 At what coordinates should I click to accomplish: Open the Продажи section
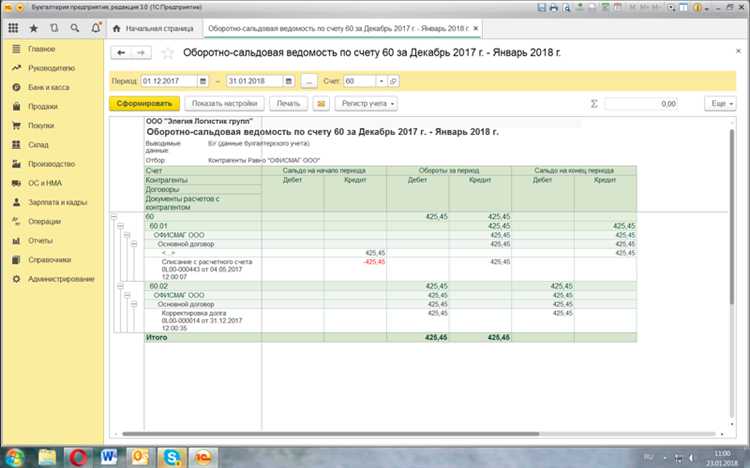coord(43,107)
